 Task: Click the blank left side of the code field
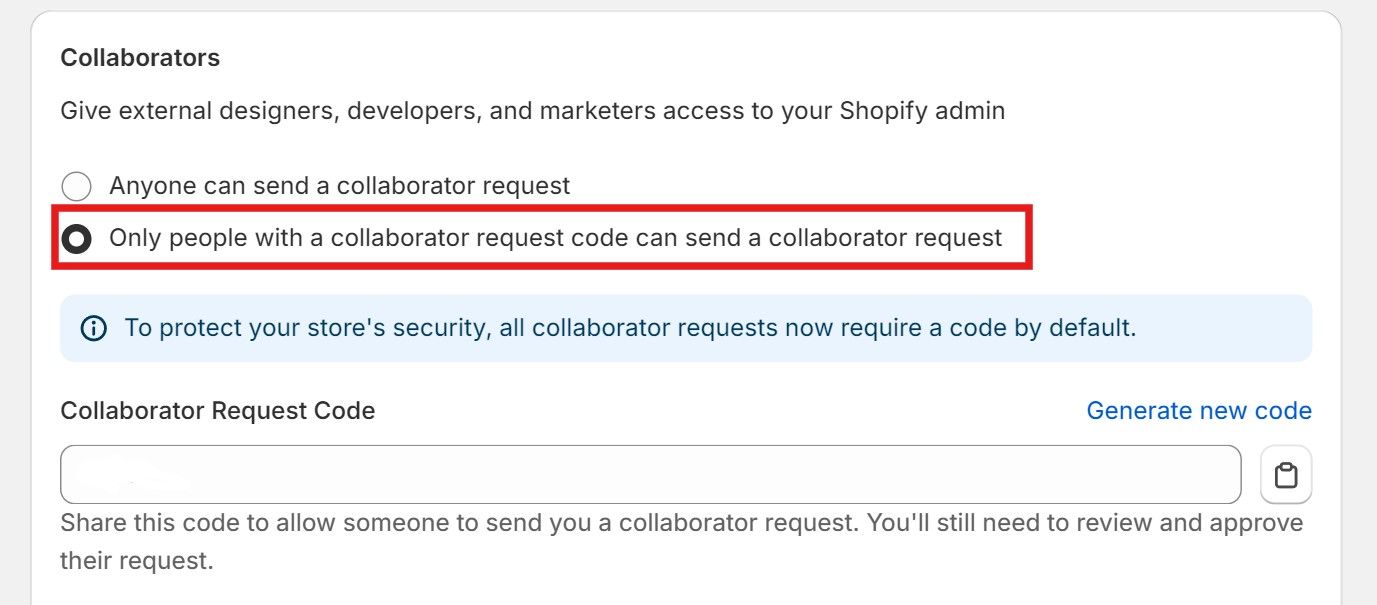point(120,475)
